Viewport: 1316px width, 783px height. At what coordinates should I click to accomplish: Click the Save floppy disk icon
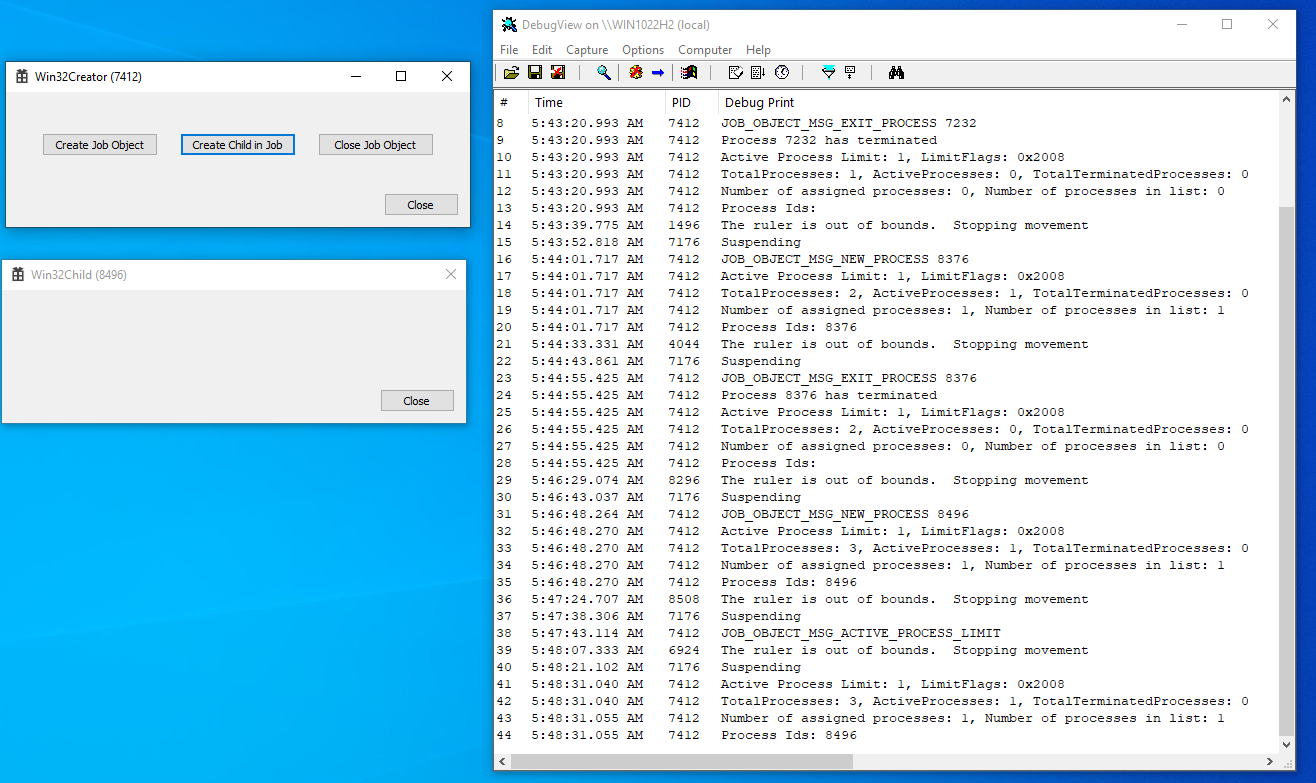[x=535, y=72]
